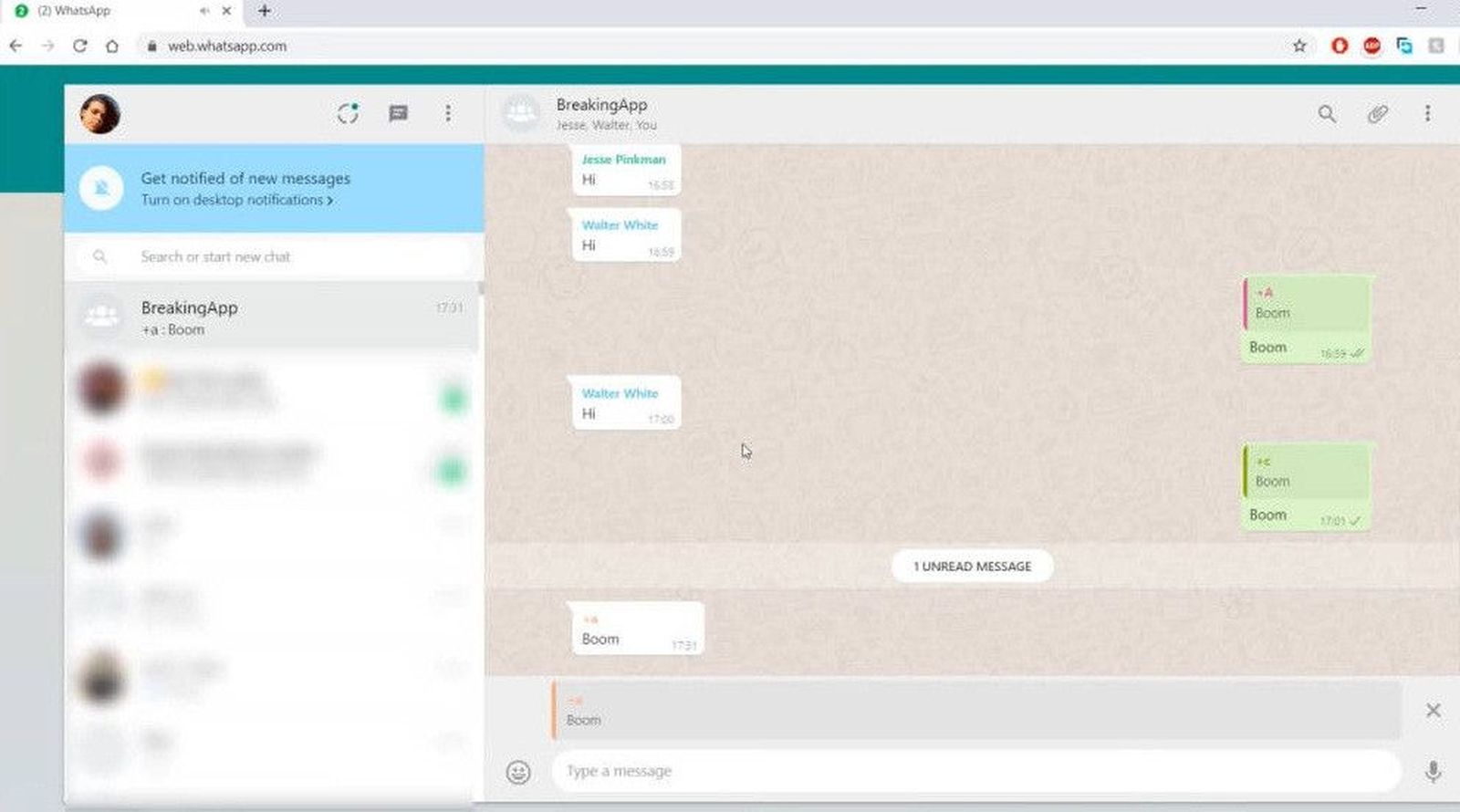Viewport: 1460px width, 812px height.
Task: Search messages in BreakingApp chat
Action: click(1327, 114)
